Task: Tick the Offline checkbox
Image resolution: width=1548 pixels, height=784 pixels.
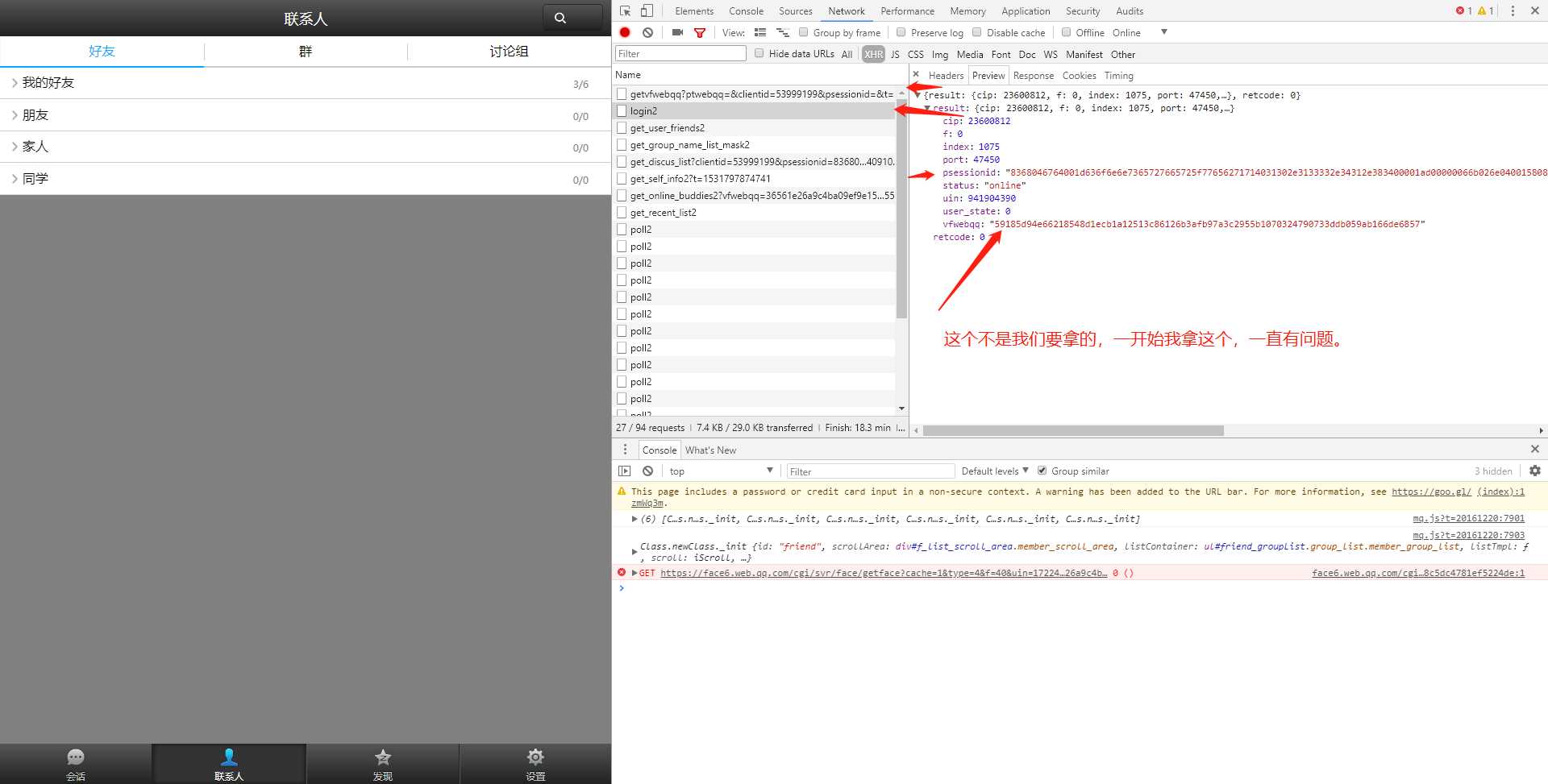Action: click(x=1066, y=32)
